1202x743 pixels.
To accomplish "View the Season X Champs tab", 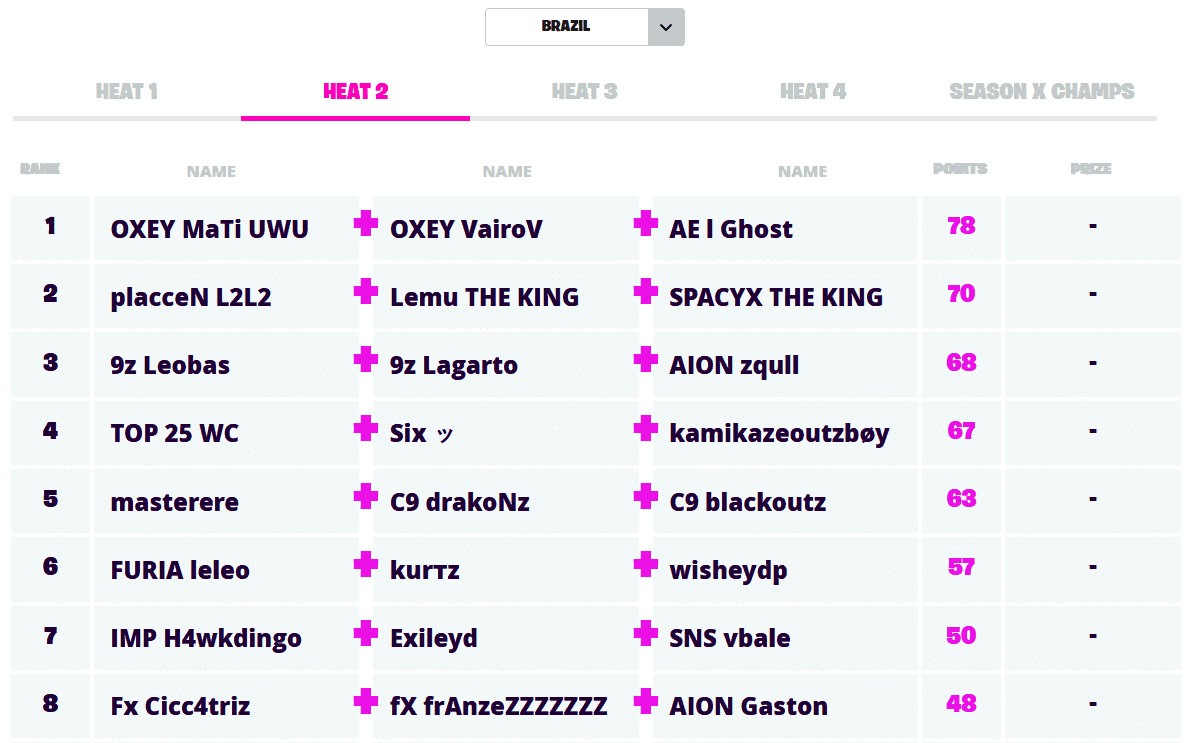I will point(1041,92).
